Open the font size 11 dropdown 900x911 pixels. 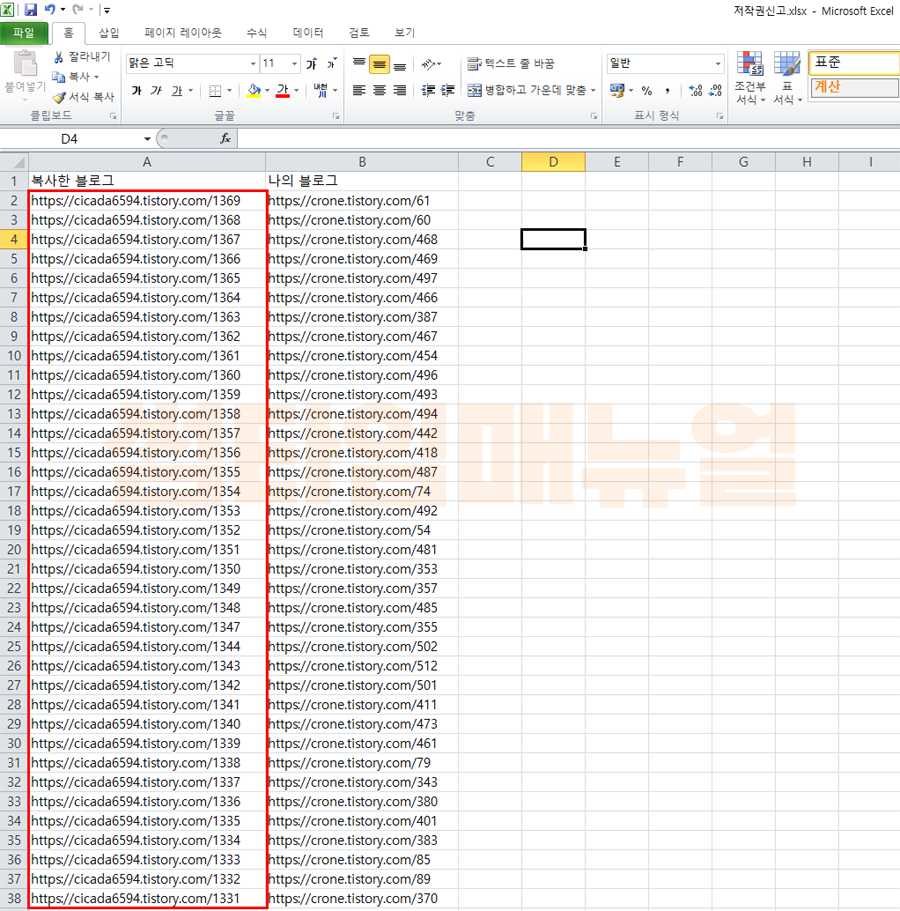295,63
